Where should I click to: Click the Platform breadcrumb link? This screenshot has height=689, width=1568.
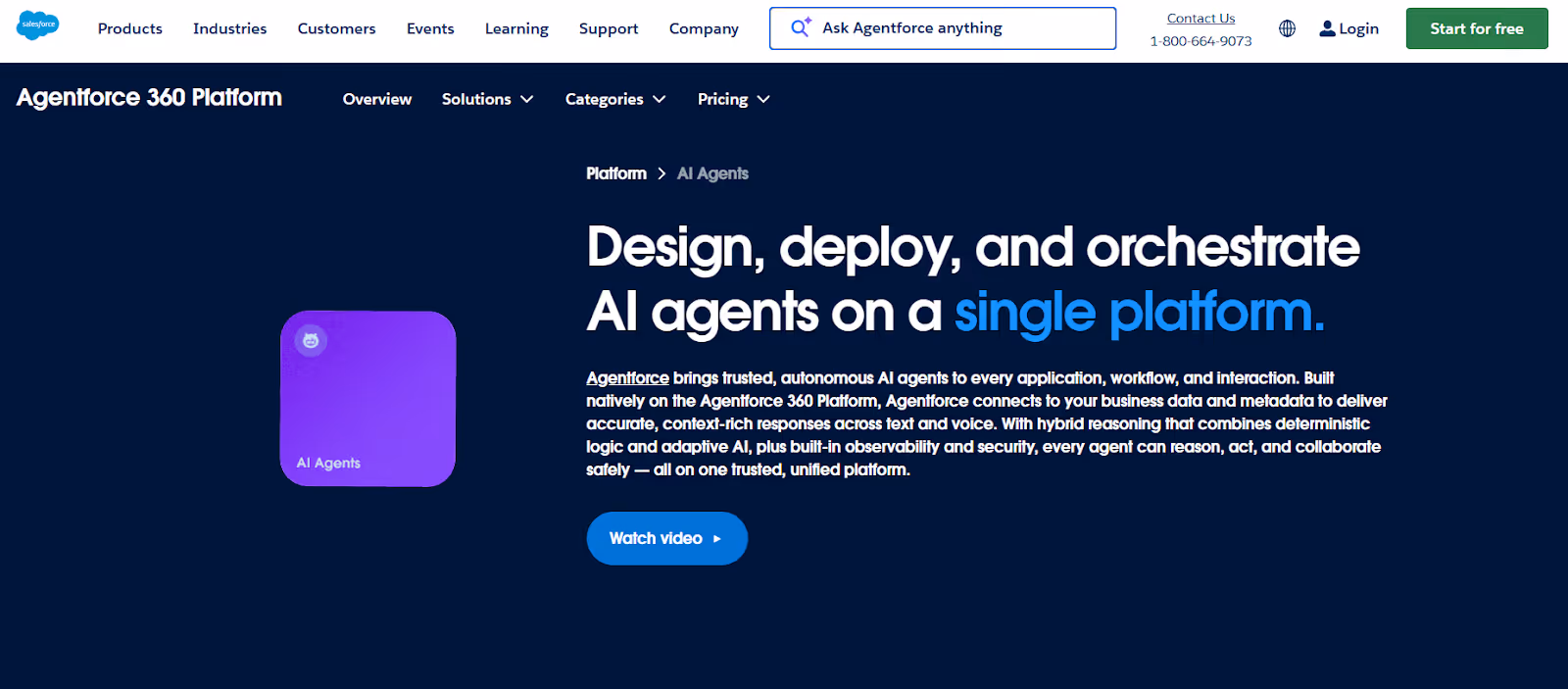(x=616, y=173)
